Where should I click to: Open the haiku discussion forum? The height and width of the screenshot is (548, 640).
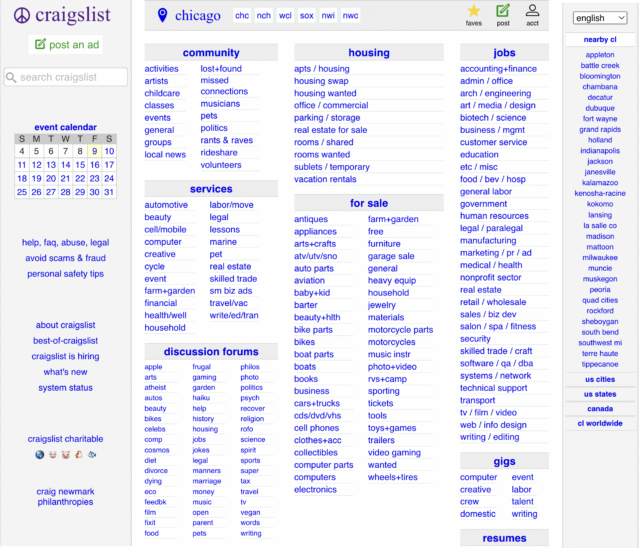(201, 398)
